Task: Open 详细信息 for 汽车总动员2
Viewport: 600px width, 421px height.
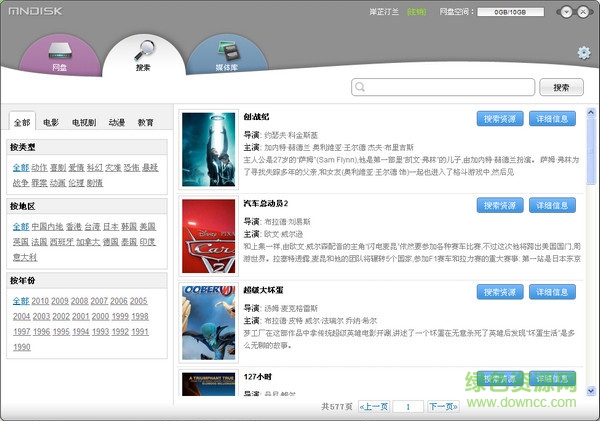Action: (552, 206)
